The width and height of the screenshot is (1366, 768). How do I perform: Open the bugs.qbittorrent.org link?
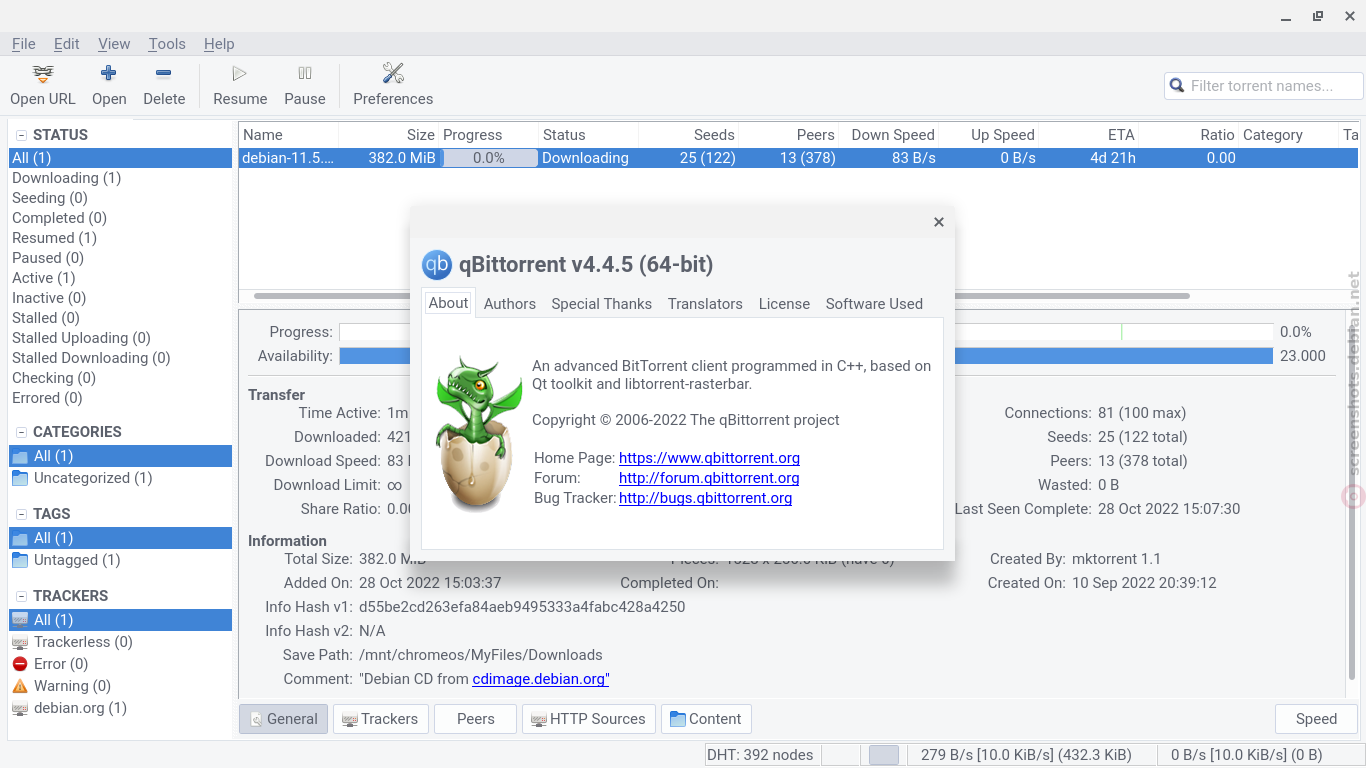(705, 498)
